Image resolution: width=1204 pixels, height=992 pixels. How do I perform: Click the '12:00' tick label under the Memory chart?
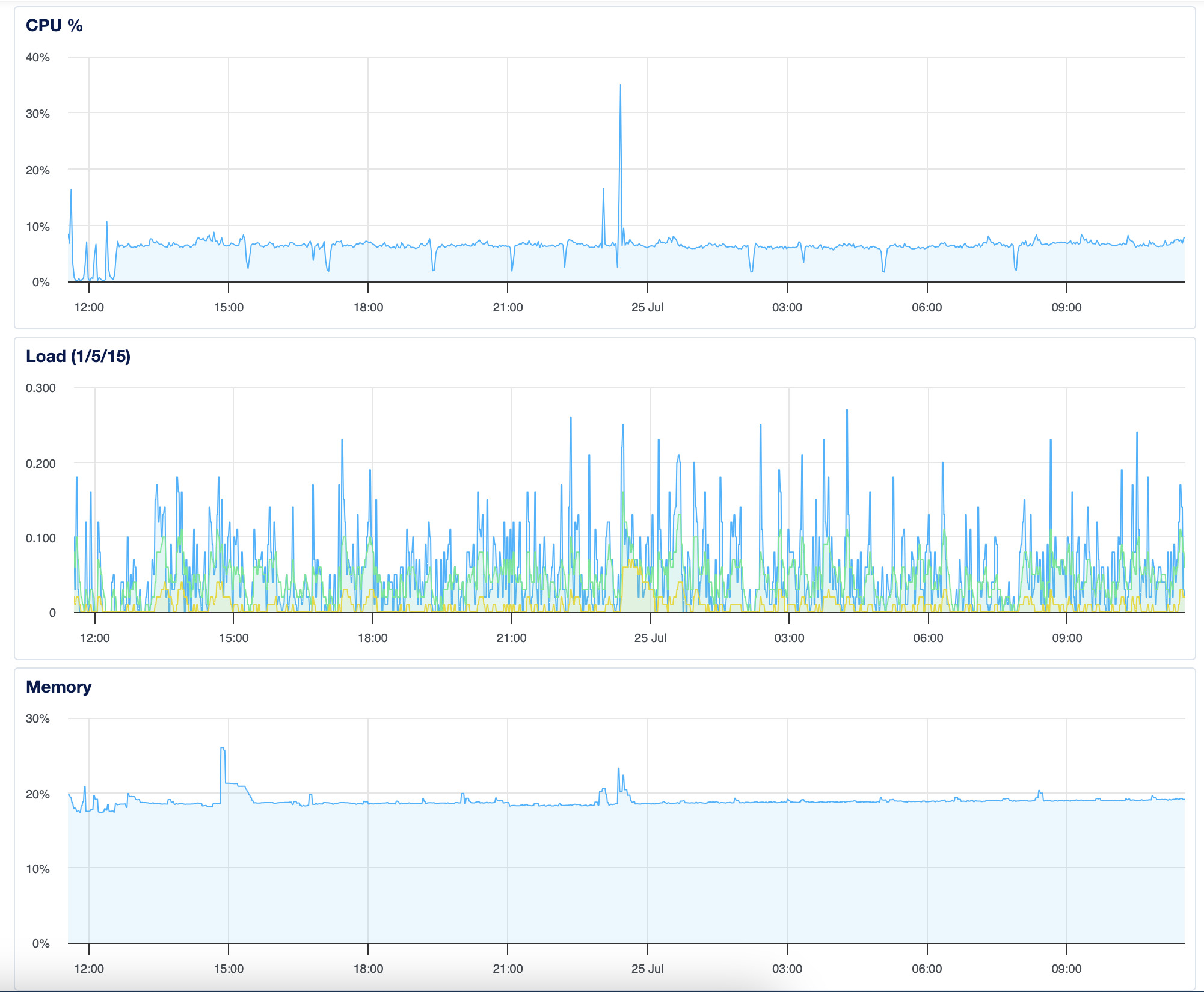pyautogui.click(x=89, y=969)
